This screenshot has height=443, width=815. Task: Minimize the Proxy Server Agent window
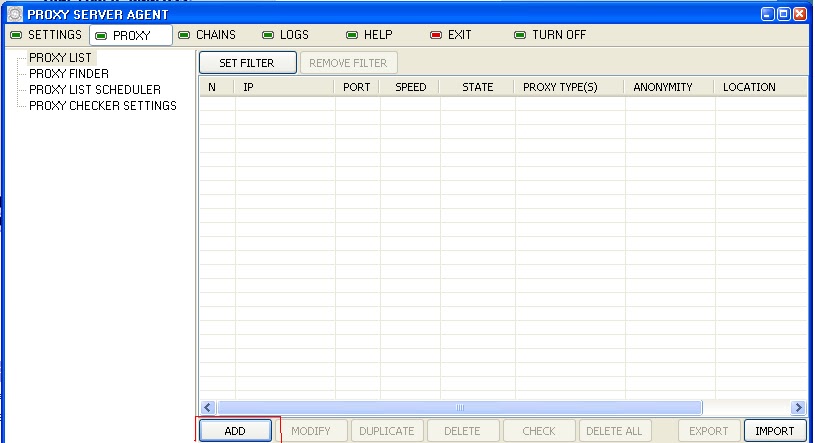[x=768, y=14]
